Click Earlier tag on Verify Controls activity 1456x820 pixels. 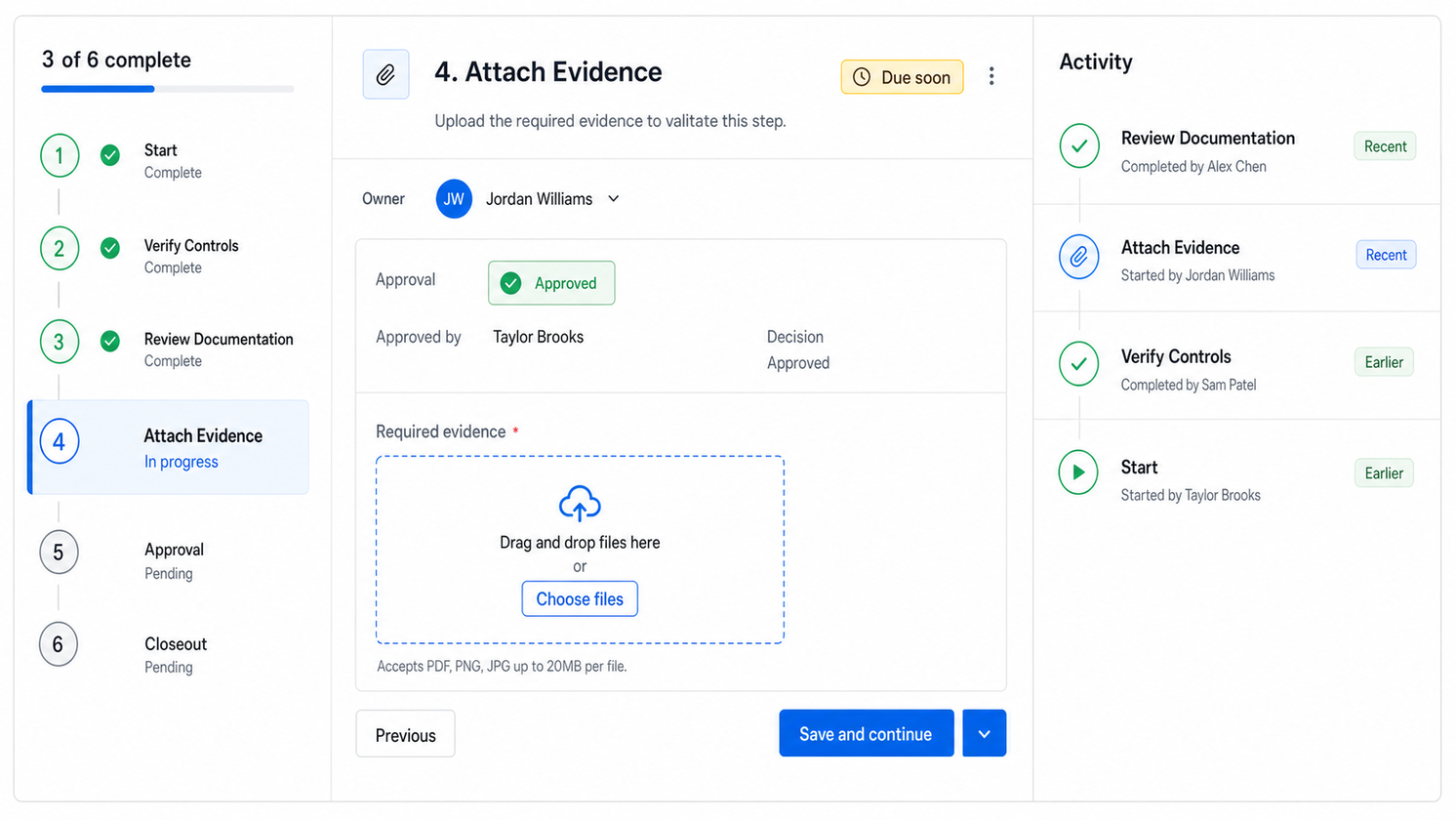(x=1384, y=362)
